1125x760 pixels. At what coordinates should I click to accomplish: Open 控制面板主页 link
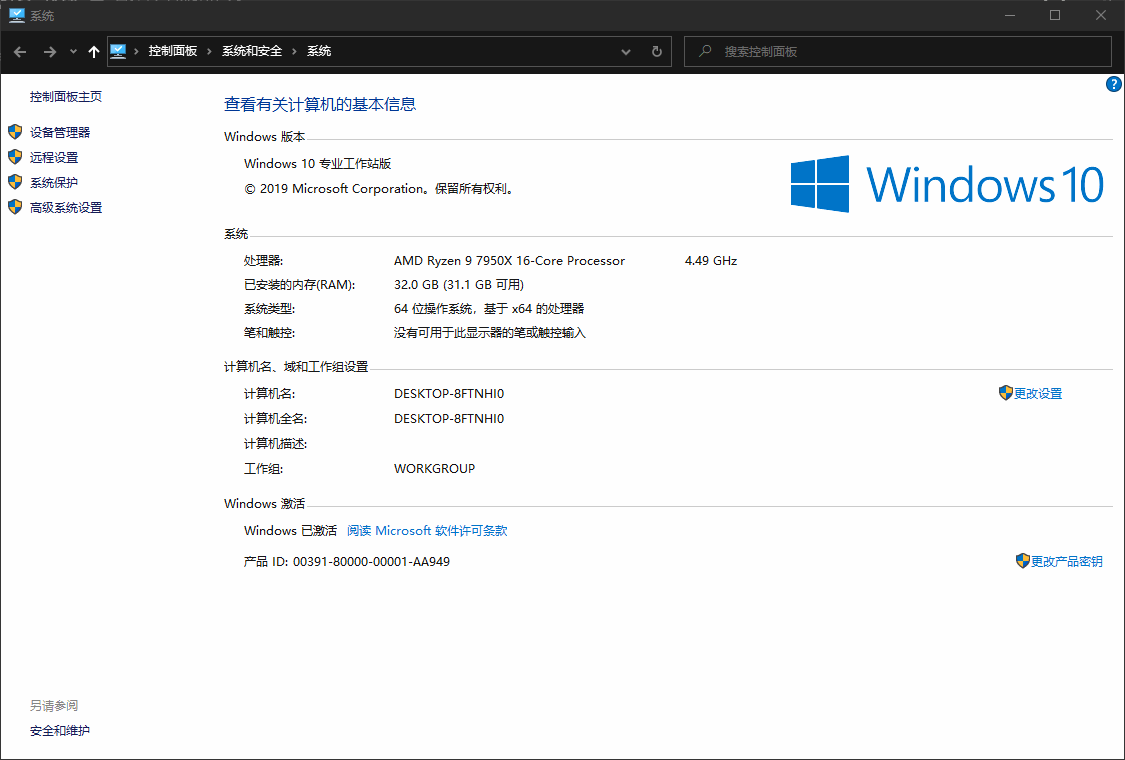click(x=66, y=96)
